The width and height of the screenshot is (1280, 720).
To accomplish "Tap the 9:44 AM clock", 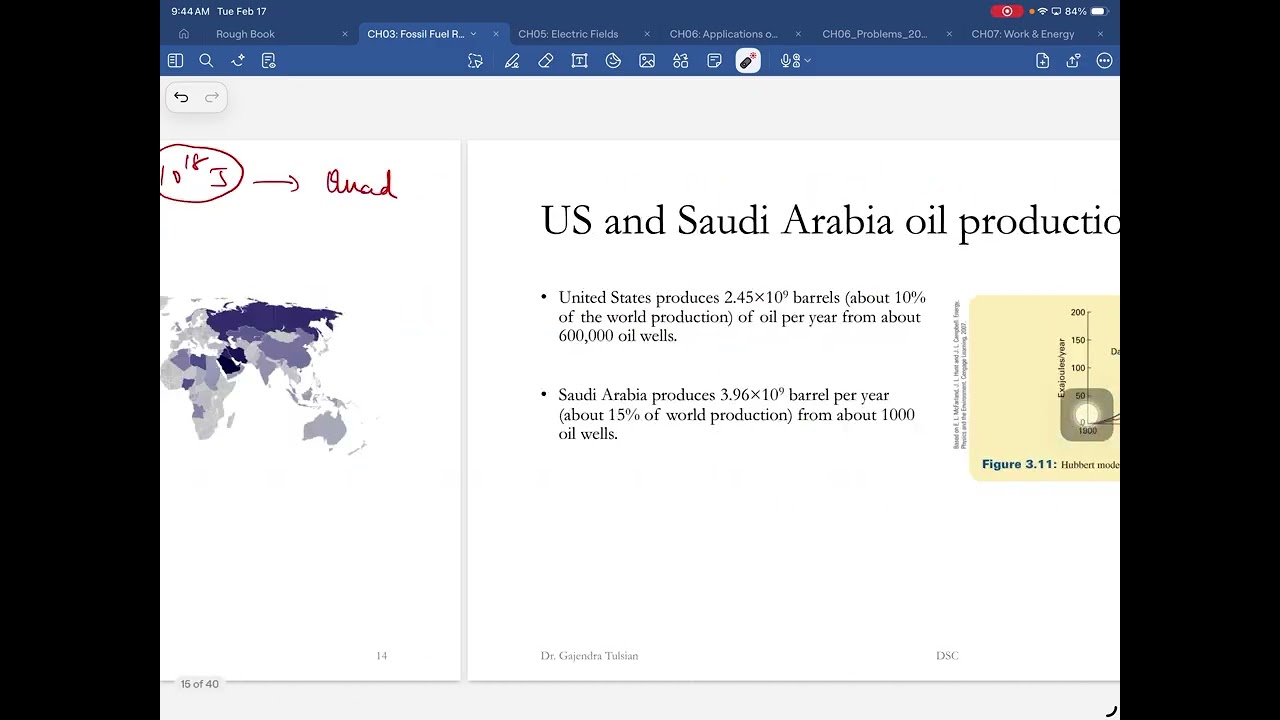I will point(190,11).
